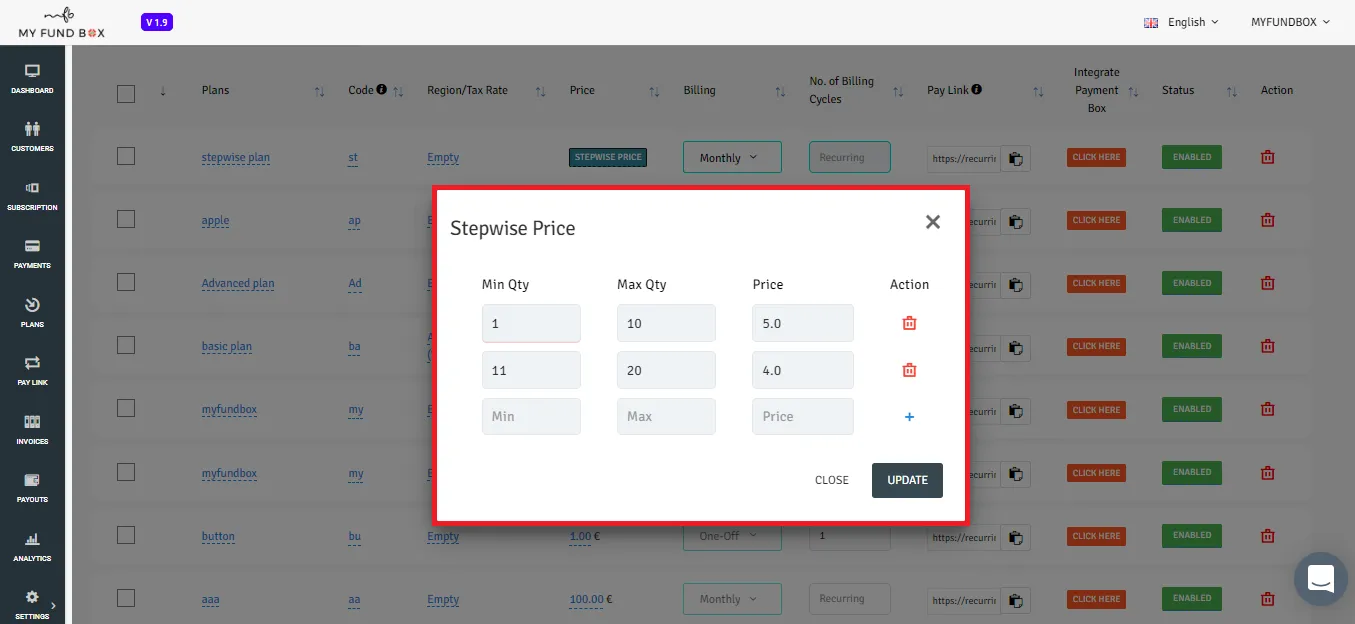Open the MYFUNDBOX account dropdown
1355x624 pixels.
(1291, 22)
